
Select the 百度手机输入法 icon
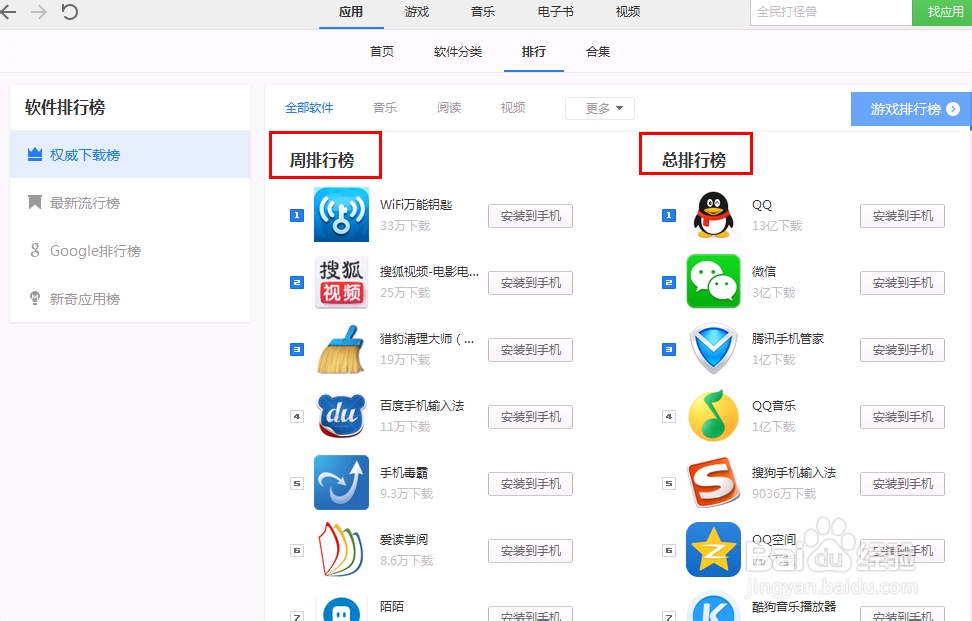(x=341, y=416)
